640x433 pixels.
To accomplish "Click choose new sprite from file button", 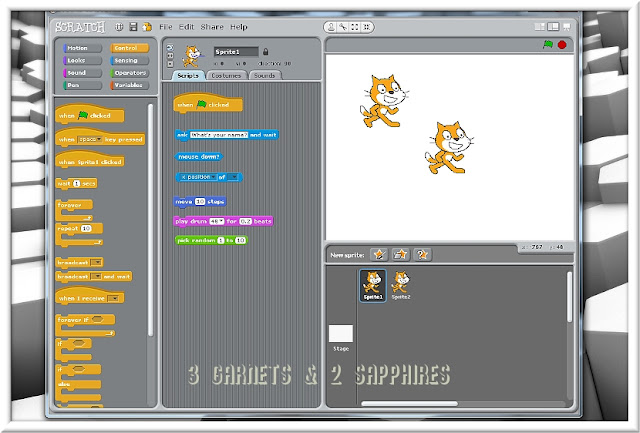I will tap(401, 255).
